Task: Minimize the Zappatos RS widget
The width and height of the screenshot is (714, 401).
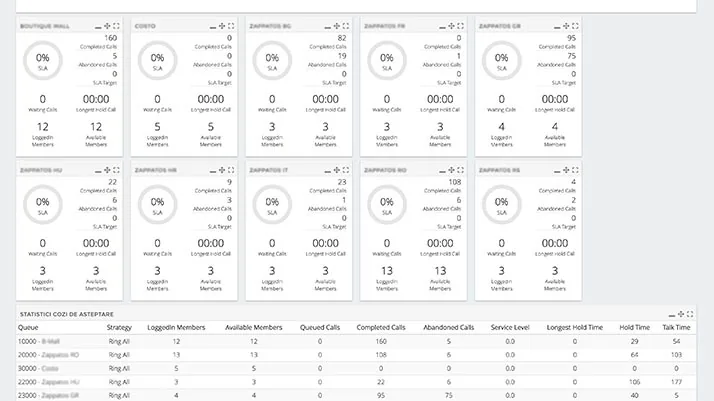Action: point(557,170)
